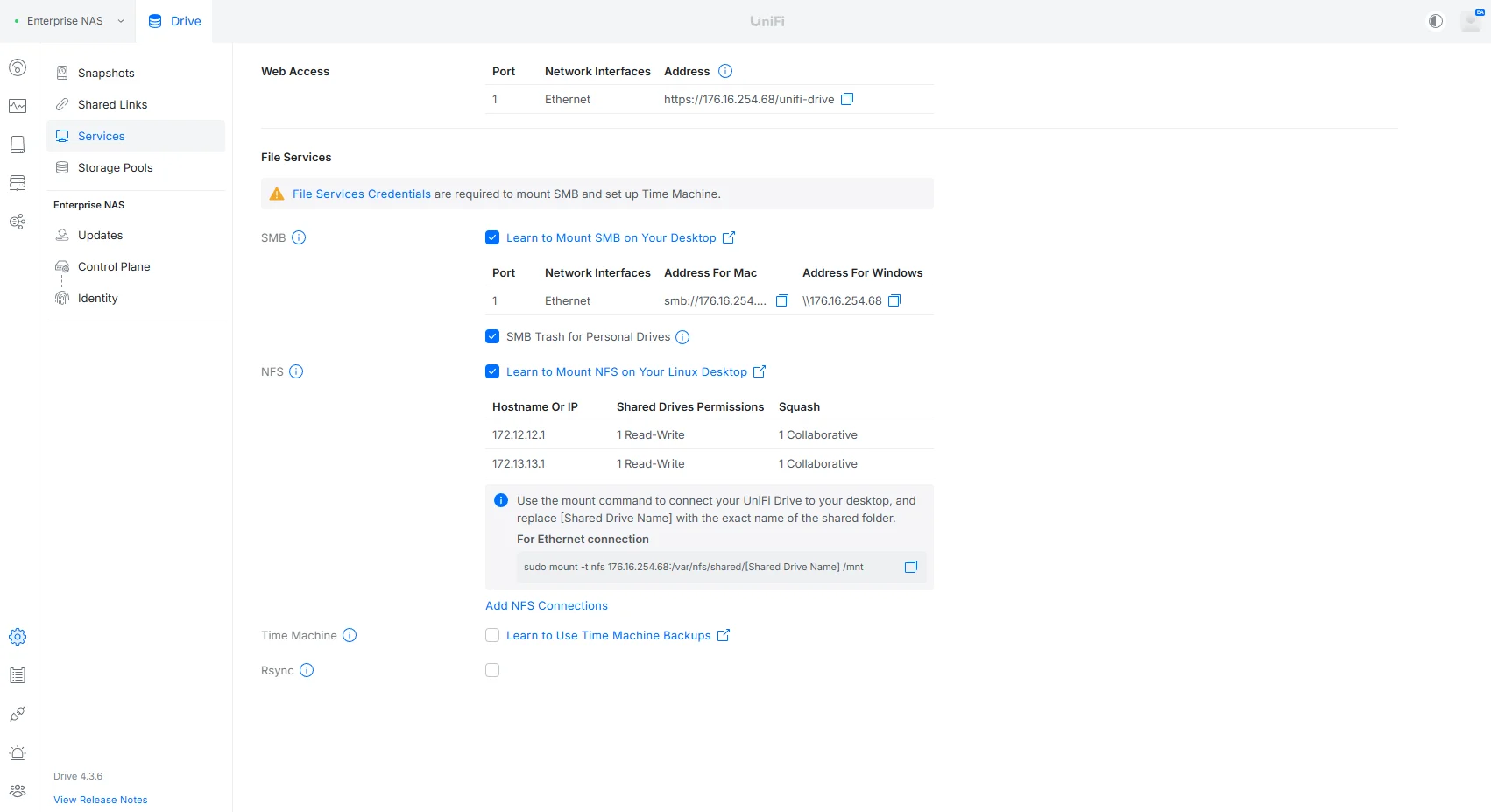Open the settings gear icon in left rail
1491x812 pixels.
pos(18,637)
